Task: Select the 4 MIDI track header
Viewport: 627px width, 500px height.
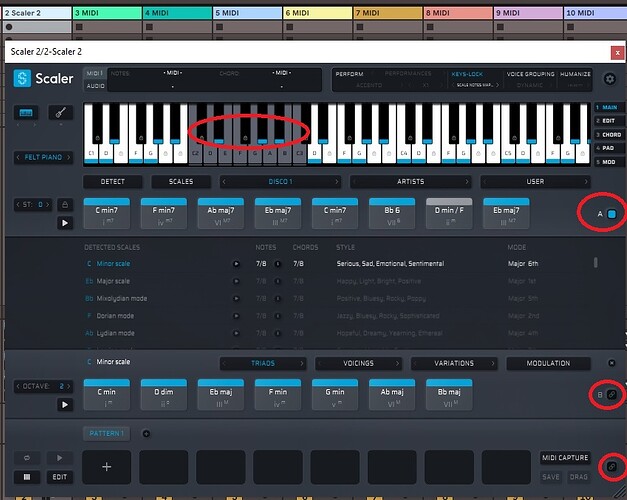Action: (177, 13)
